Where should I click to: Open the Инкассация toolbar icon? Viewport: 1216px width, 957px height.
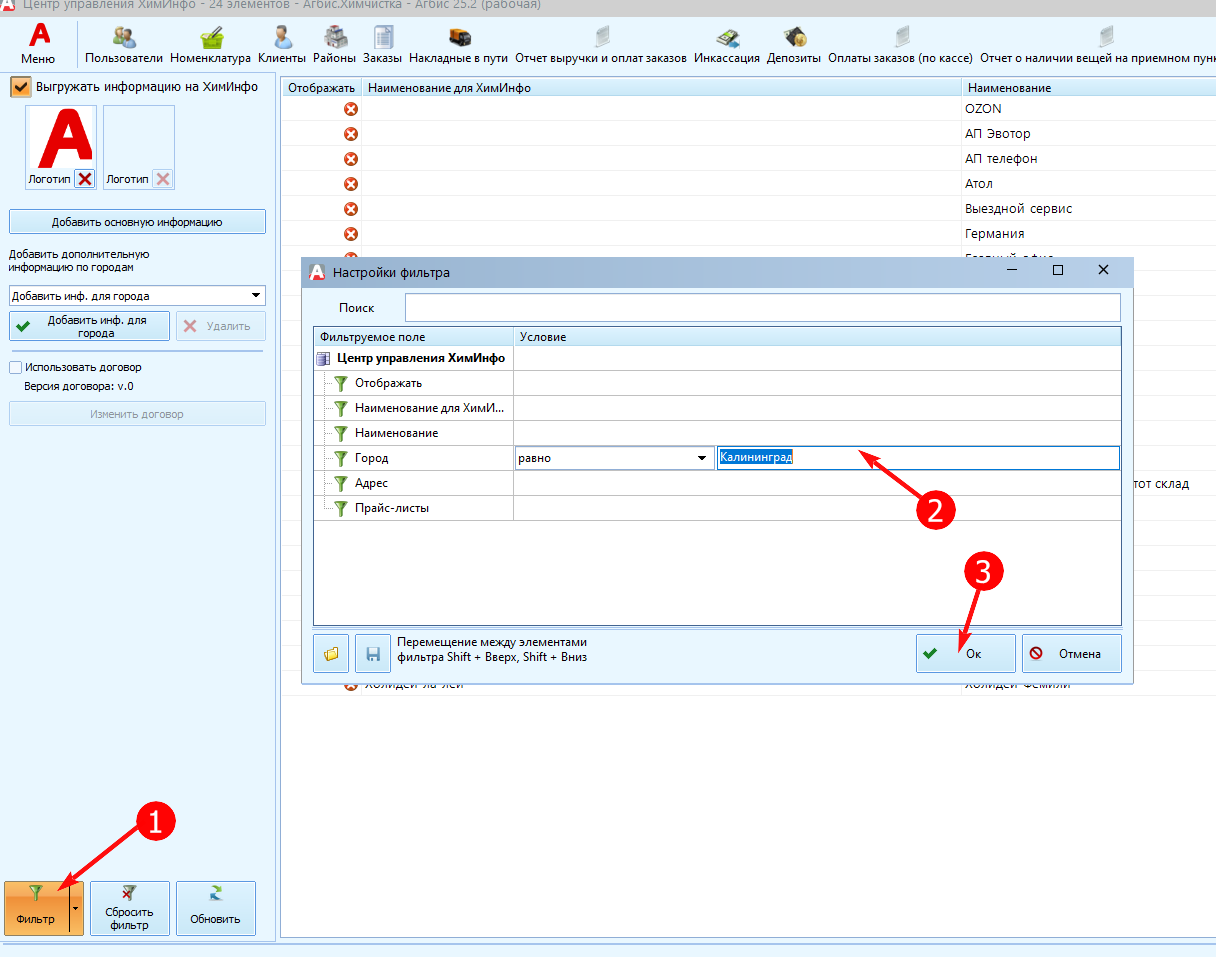pos(727,38)
